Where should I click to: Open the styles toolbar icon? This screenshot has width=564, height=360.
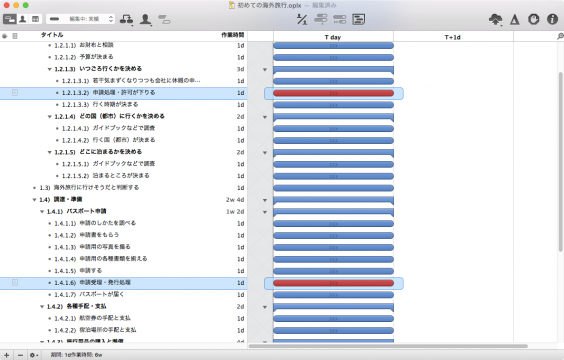515,19
